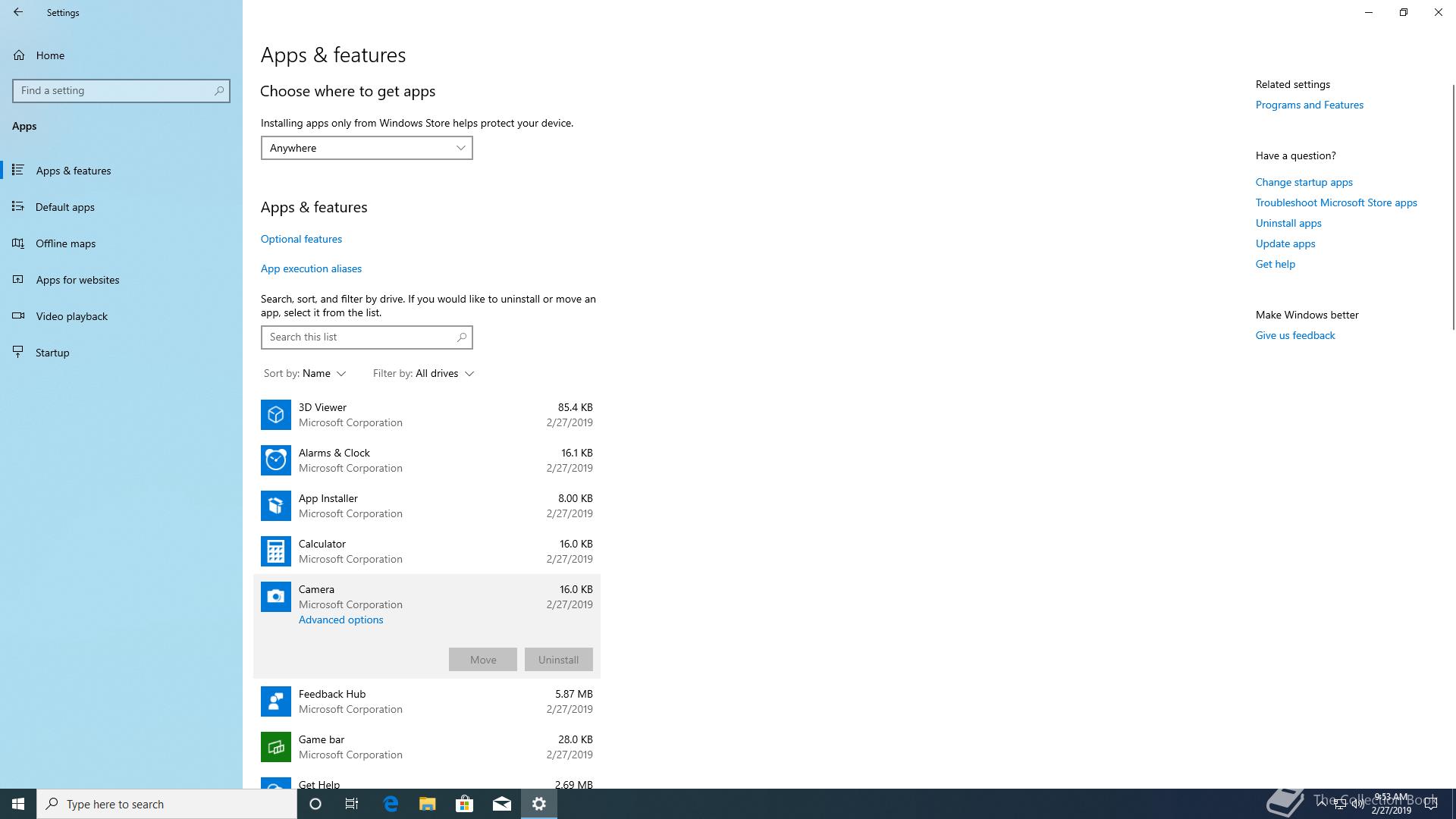Select the Alarms & Clock row name

tap(334, 453)
